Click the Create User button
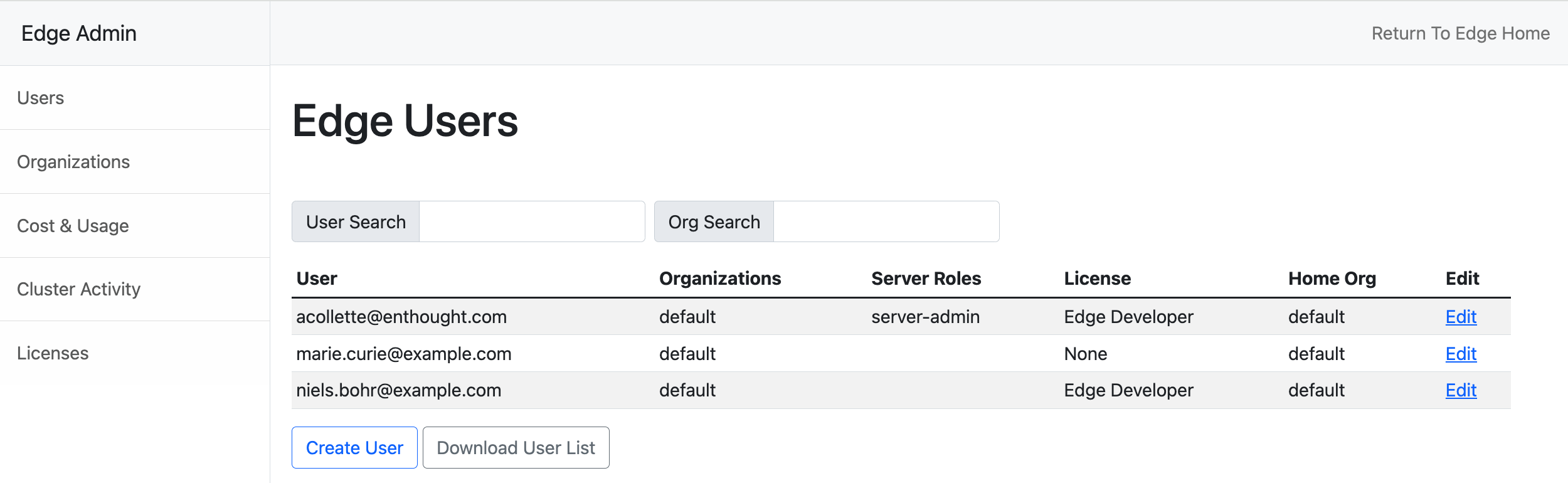The height and width of the screenshot is (483, 1568). 354,447
